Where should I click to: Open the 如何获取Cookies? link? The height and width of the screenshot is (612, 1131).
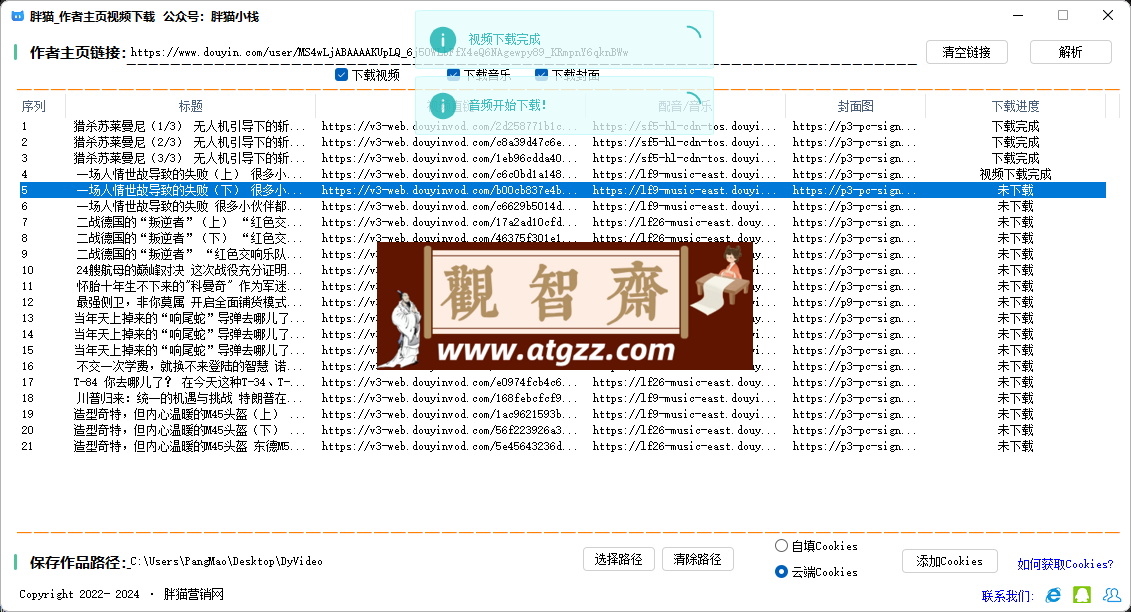pos(1065,564)
